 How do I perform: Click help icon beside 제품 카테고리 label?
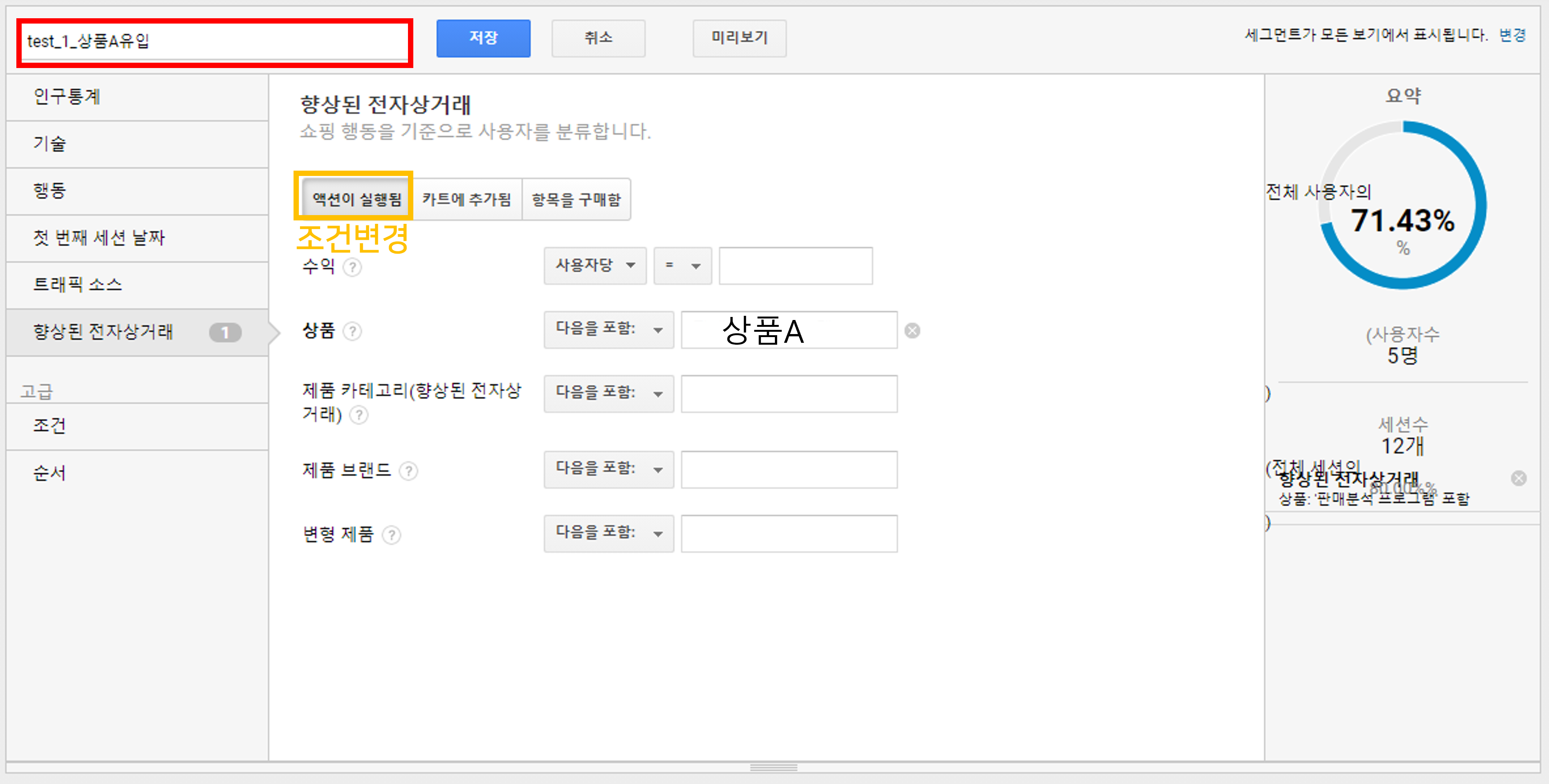(x=359, y=415)
